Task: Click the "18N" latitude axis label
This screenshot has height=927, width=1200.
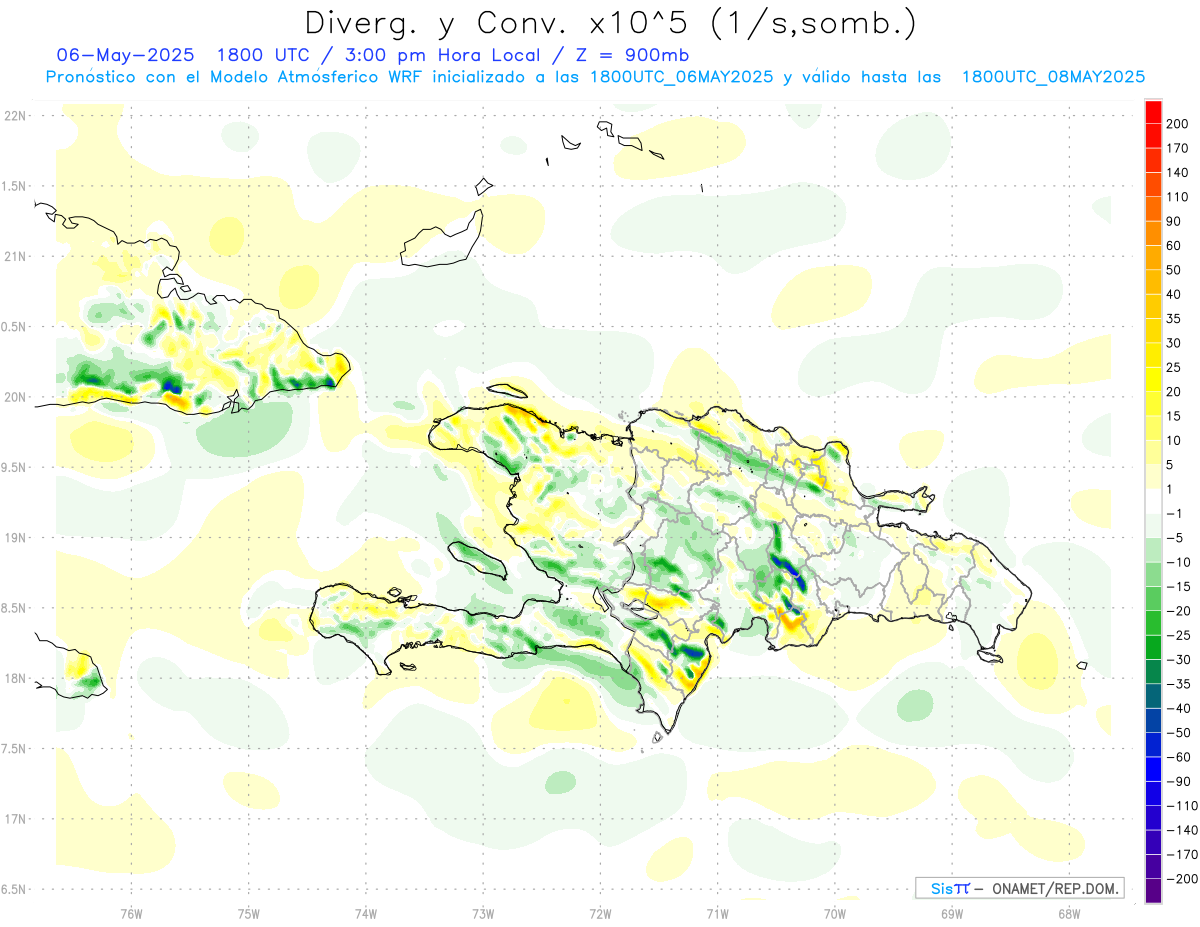Action: [x=15, y=678]
